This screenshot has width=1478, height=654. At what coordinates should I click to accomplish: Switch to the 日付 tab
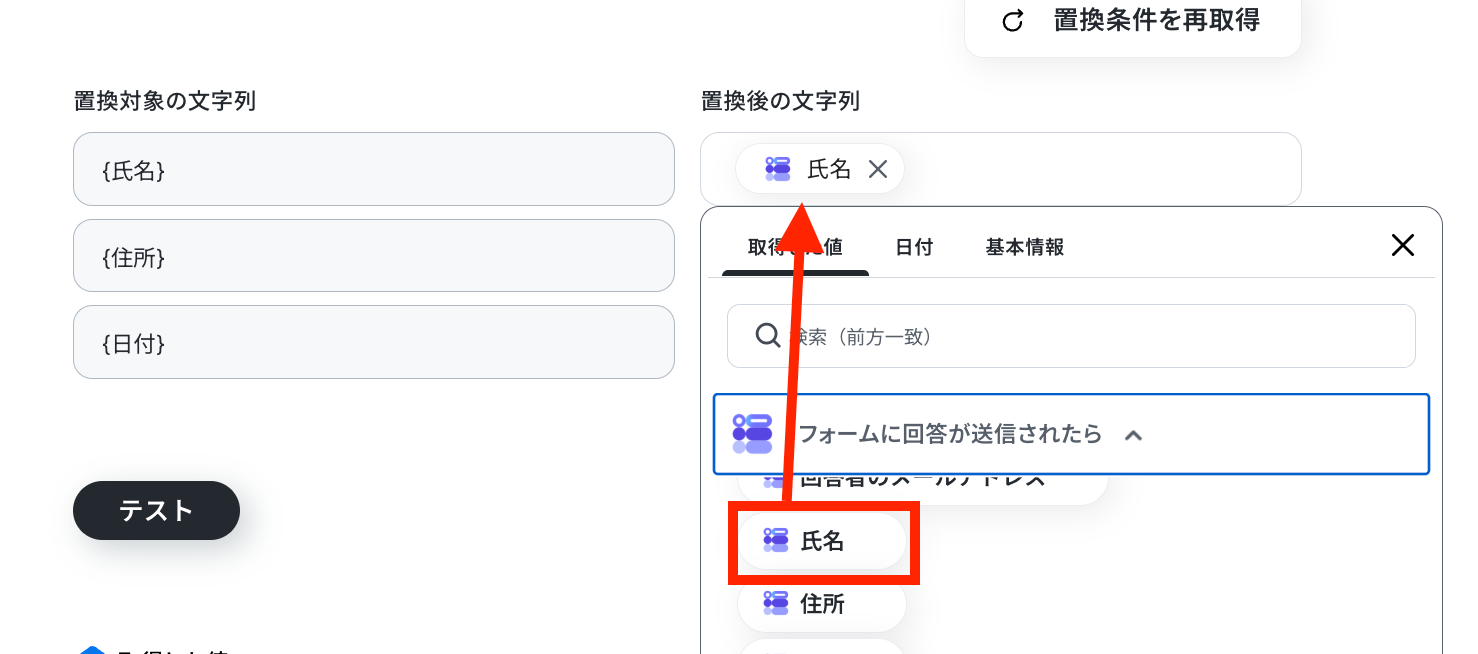click(x=914, y=247)
